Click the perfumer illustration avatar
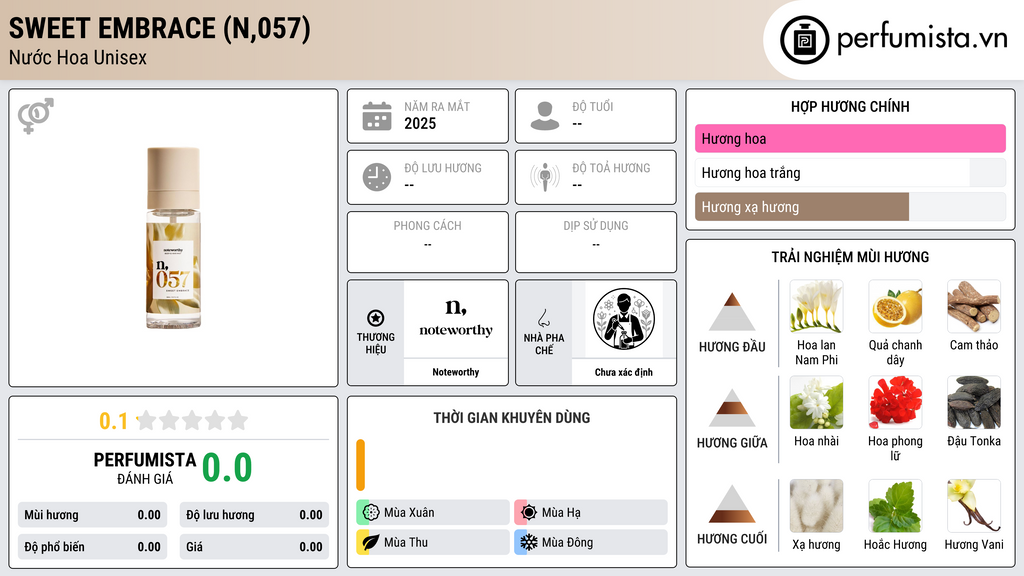Viewport: 1024px width, 576px height. click(624, 319)
